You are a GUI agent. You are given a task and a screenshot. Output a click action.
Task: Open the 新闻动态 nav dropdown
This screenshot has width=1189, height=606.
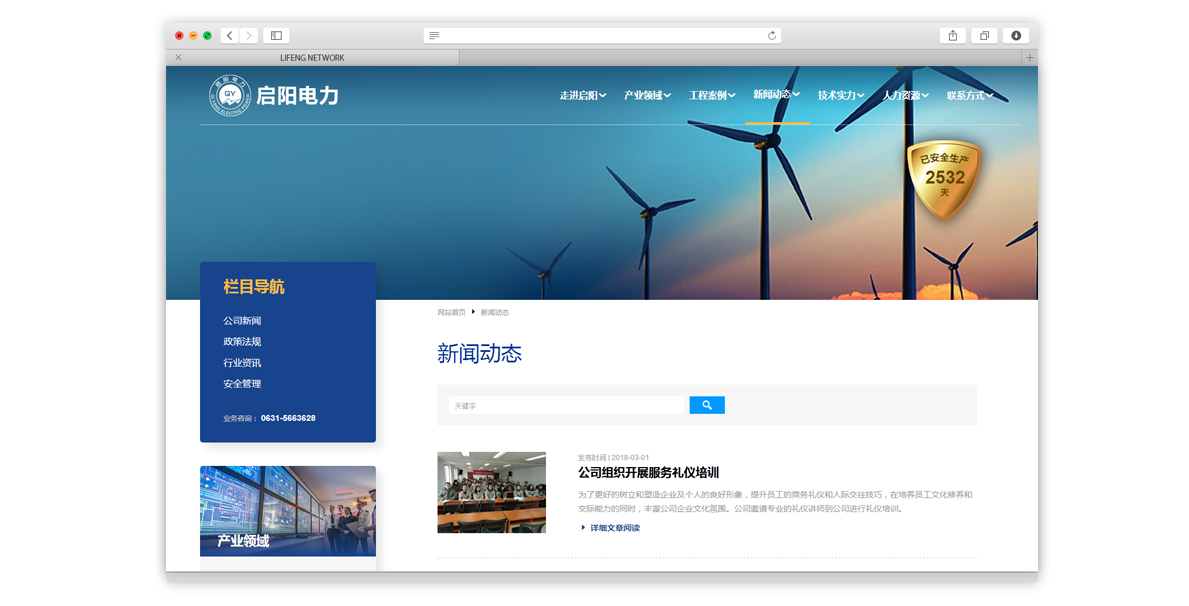776,95
